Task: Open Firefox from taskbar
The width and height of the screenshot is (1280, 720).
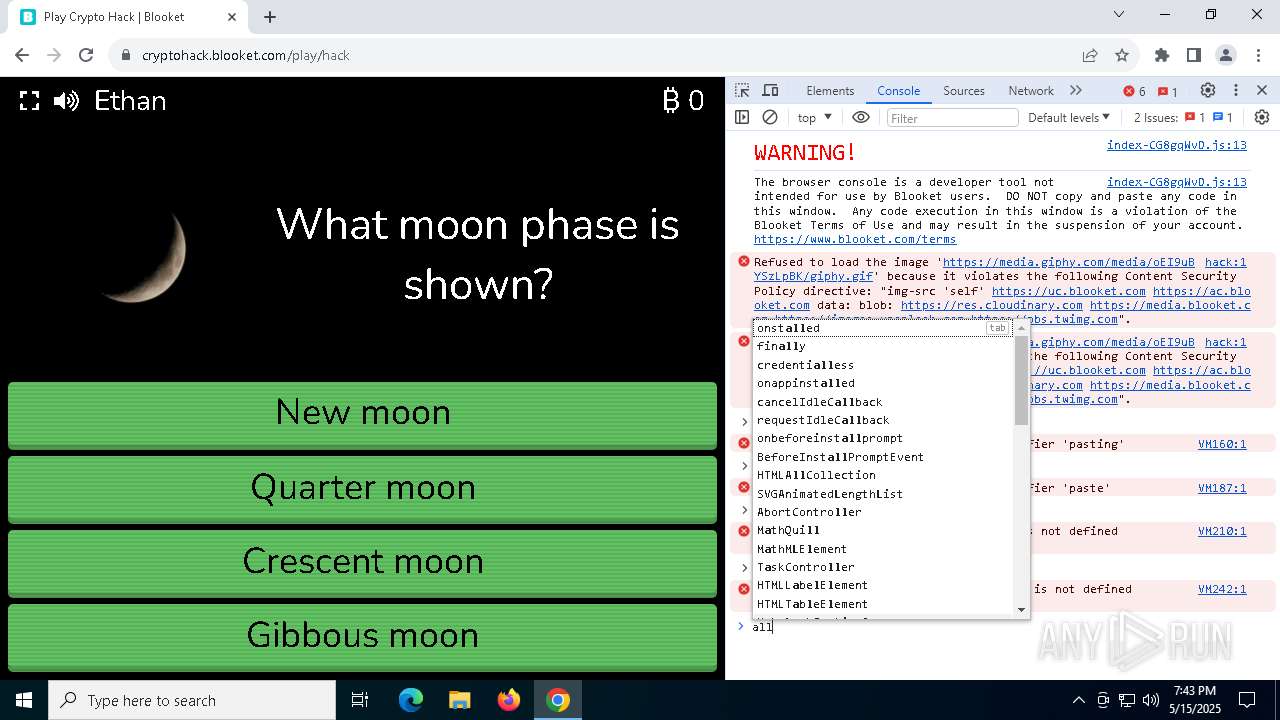Action: [509, 700]
